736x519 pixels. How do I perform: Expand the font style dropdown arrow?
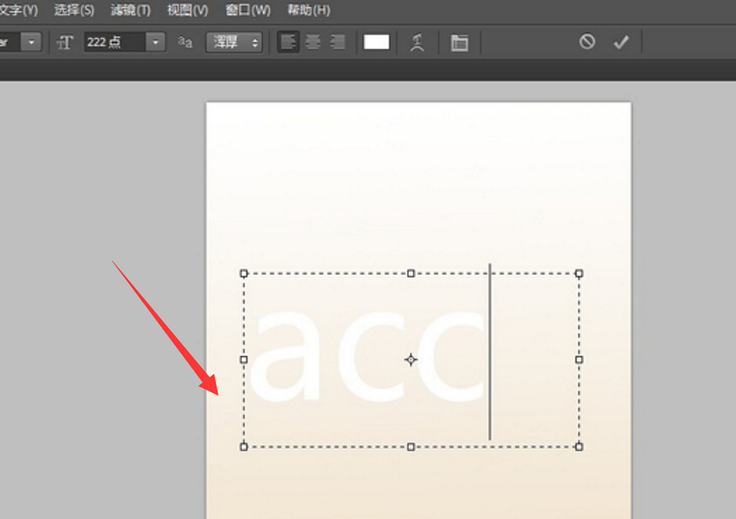[31, 42]
